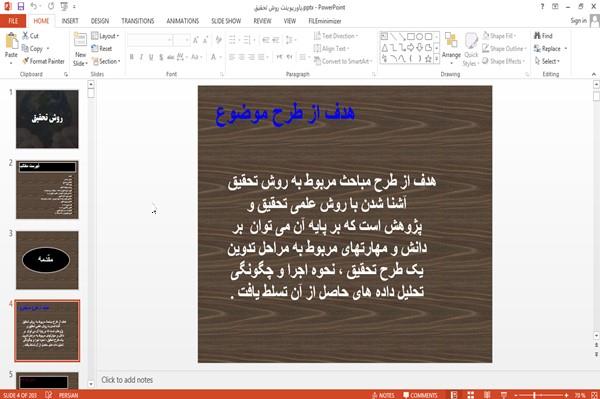
Task: Open the FILEminimizer tab
Action: [324, 21]
